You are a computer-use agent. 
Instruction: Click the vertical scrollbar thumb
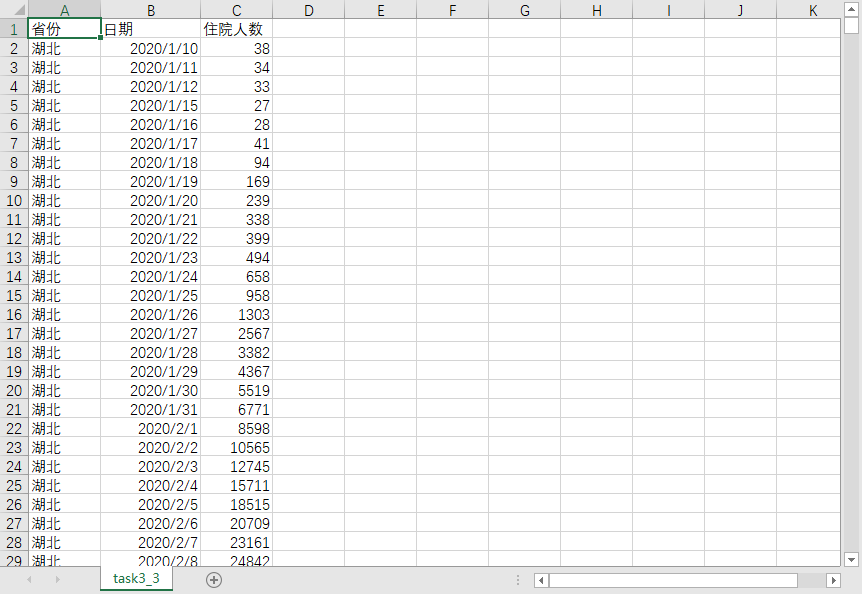[851, 26]
